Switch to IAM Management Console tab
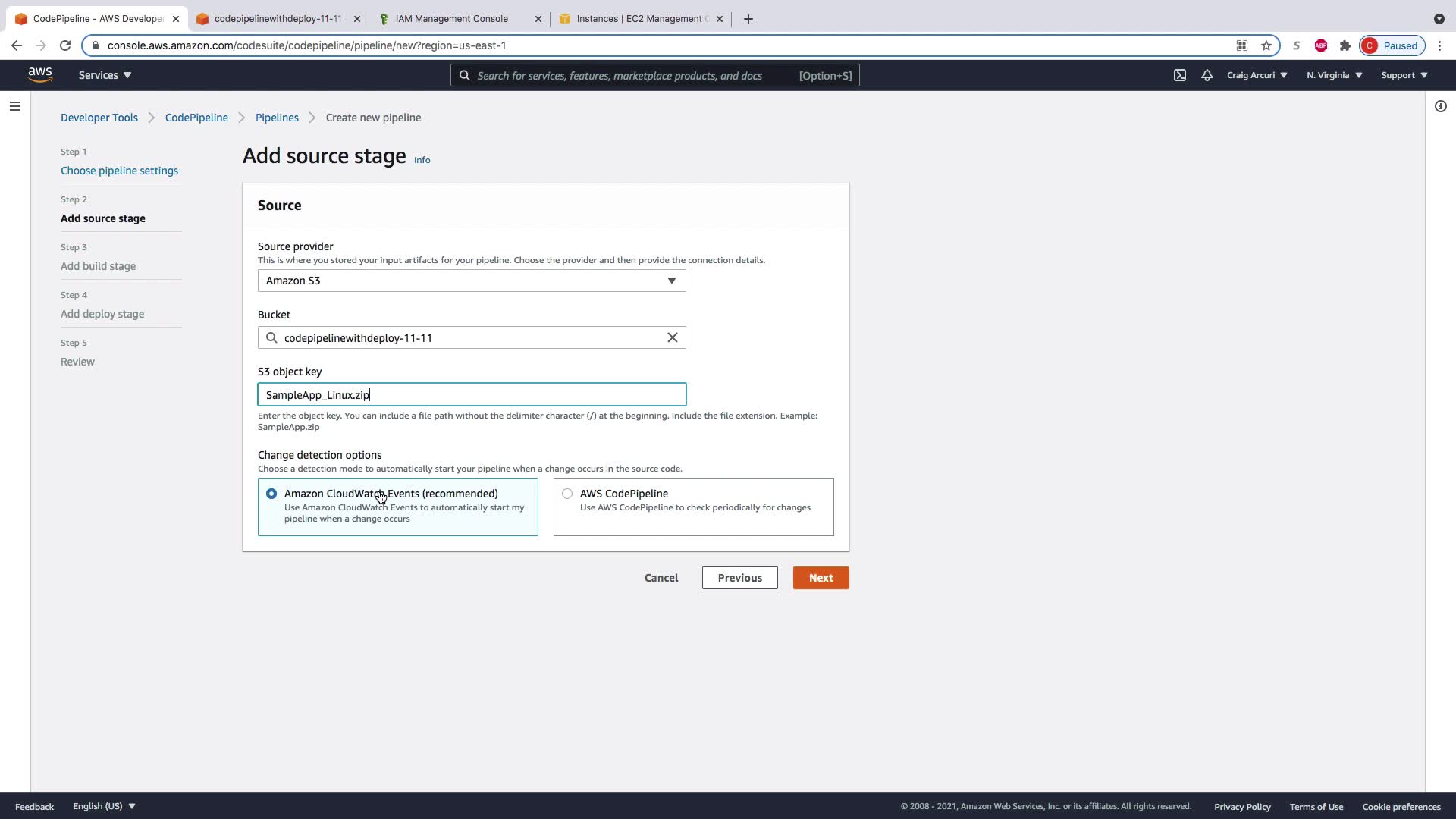This screenshot has width=1456, height=819. click(452, 19)
